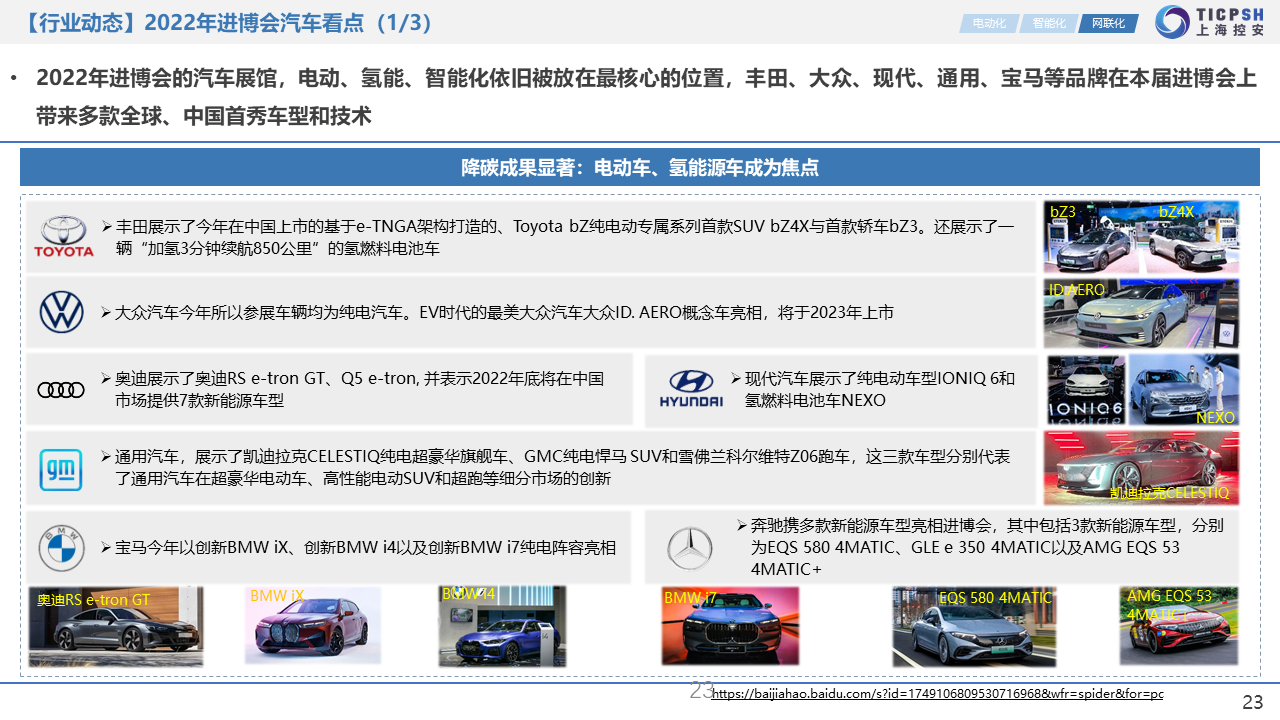Click the Hyundai logo

(x=690, y=389)
